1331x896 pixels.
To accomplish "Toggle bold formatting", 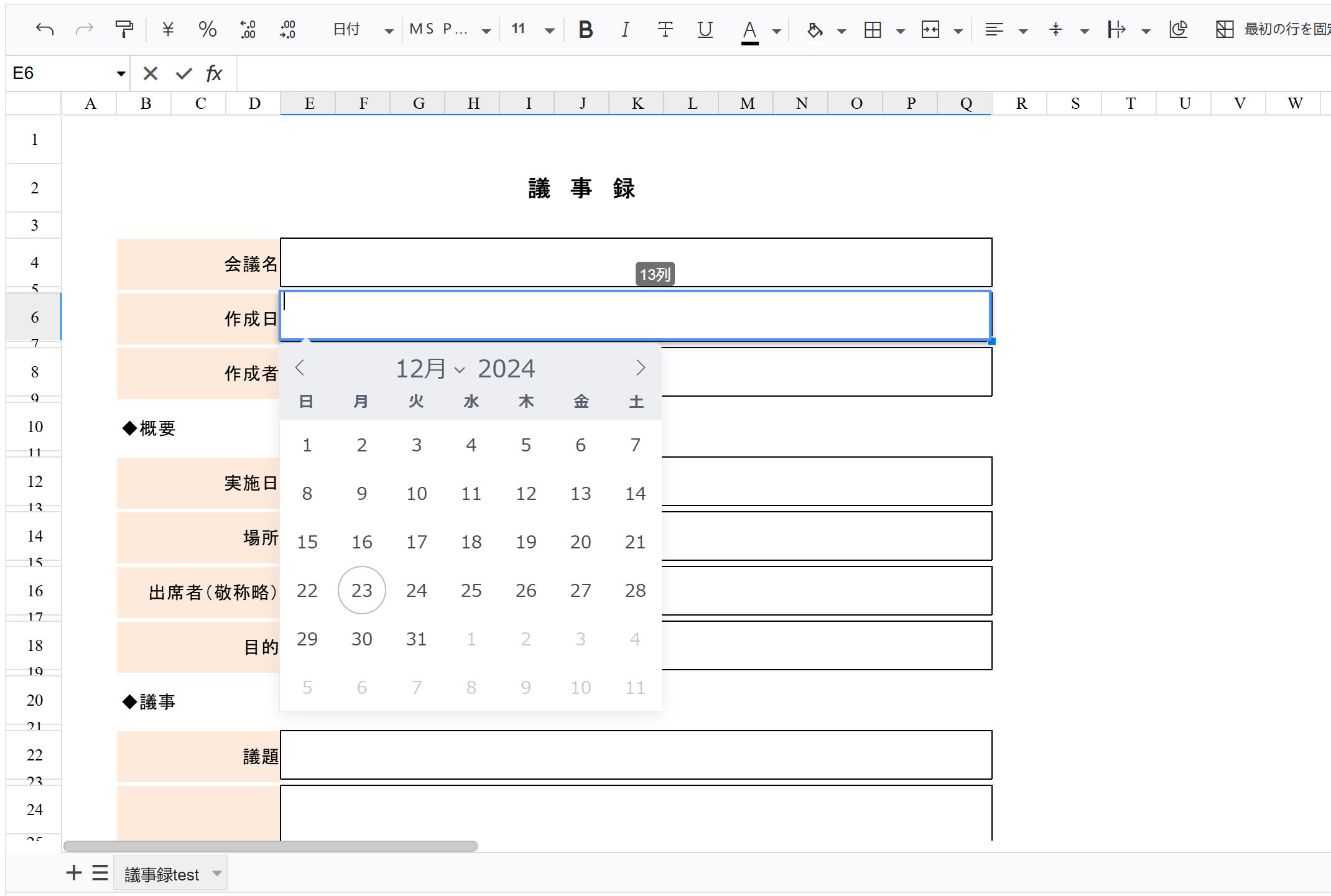I will point(585,29).
